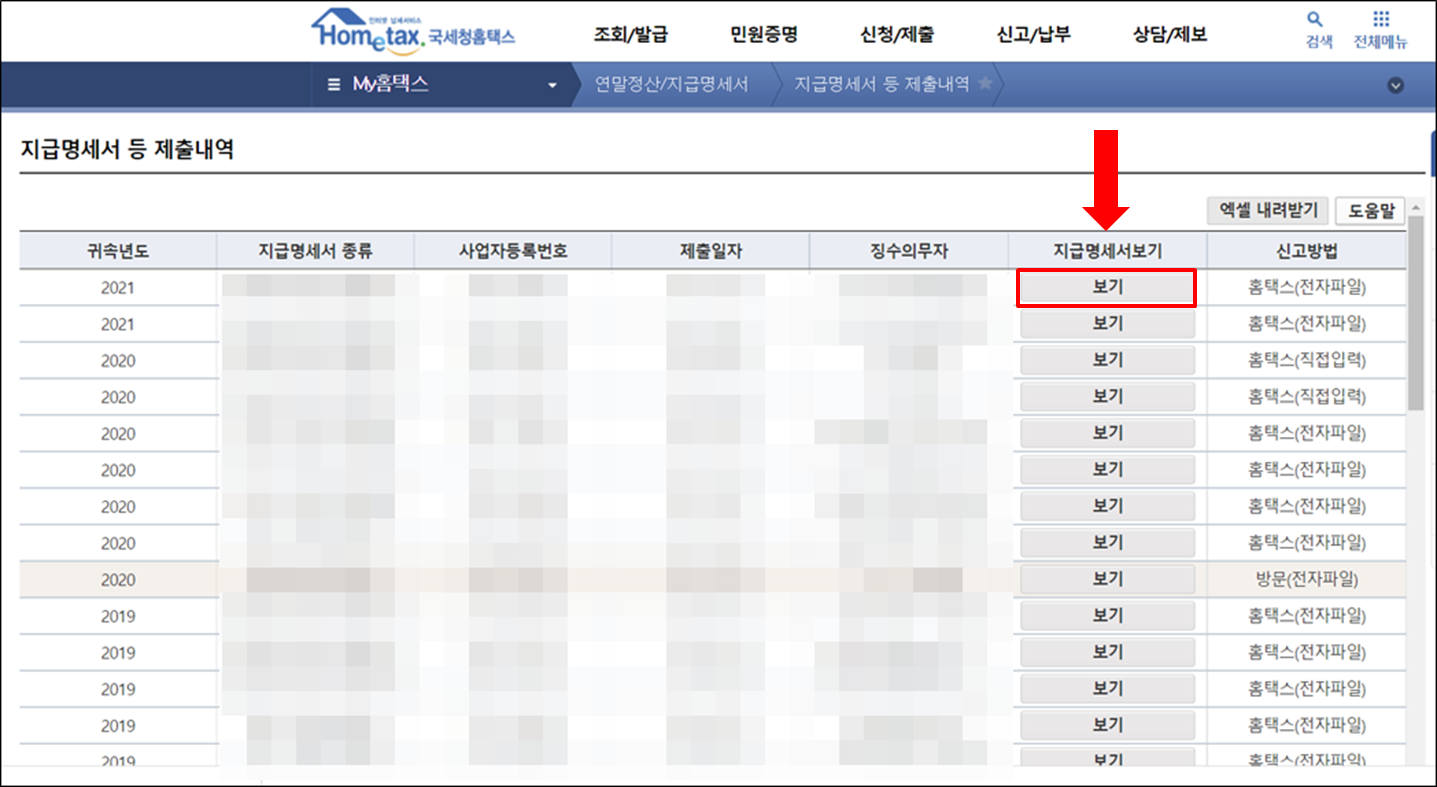Open the 조회/발급 menu

(x=630, y=34)
